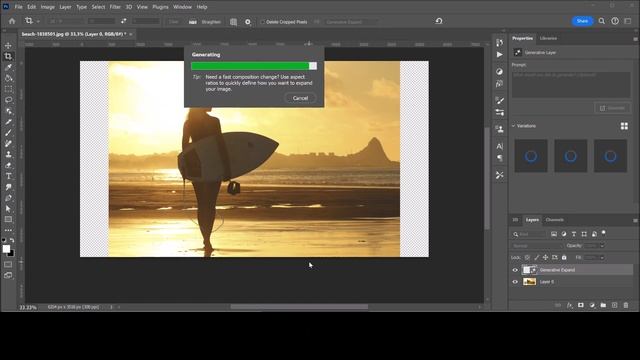
Task: Click the Generate button in Properties
Action: [x=612, y=108]
